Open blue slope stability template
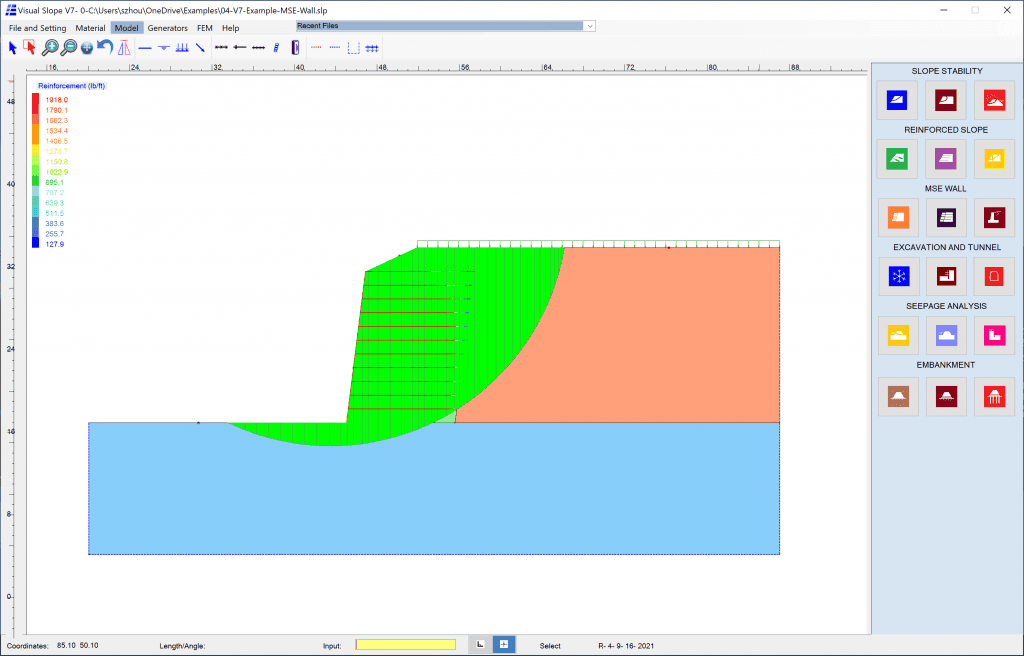This screenshot has width=1024, height=656. pyautogui.click(x=897, y=100)
